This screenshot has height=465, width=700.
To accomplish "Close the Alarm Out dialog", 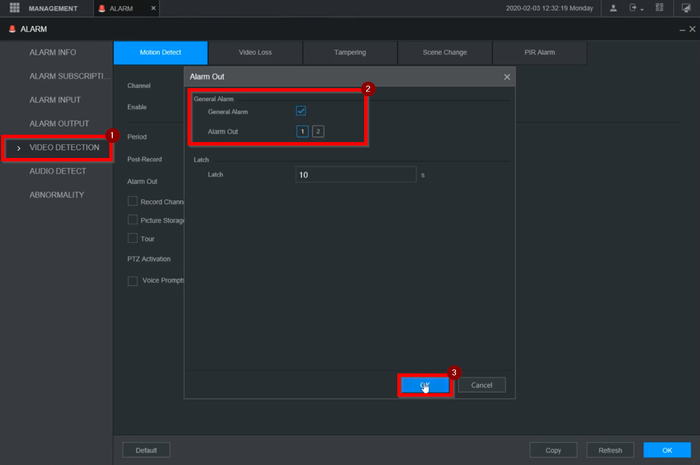I will click(x=507, y=77).
